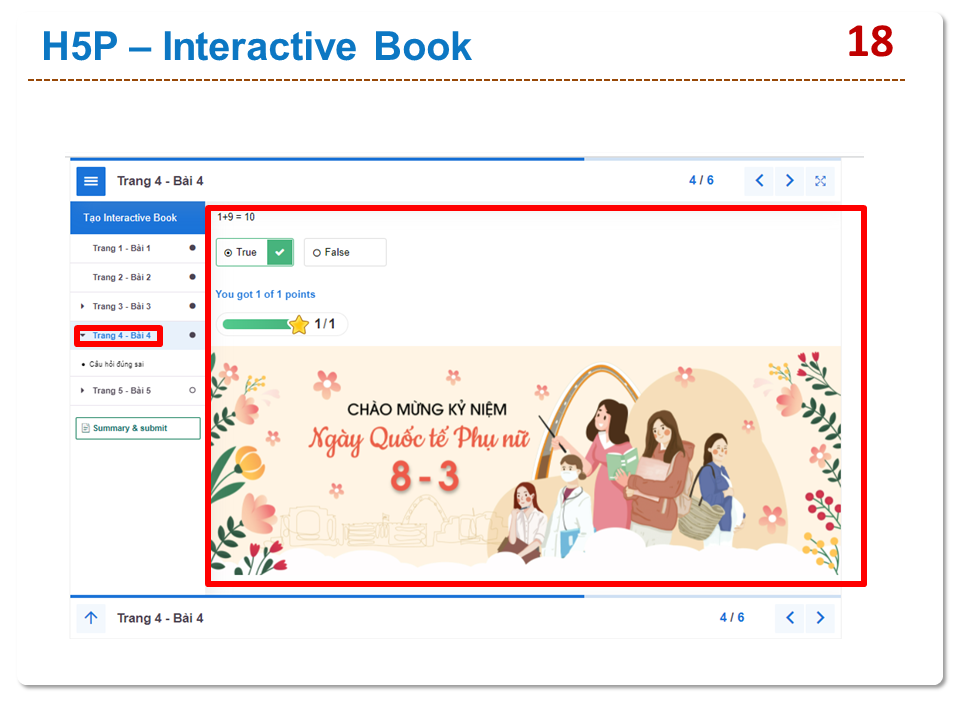Expand the Trang 3 - Bài 3 chapter
960x720 pixels.
[83, 306]
